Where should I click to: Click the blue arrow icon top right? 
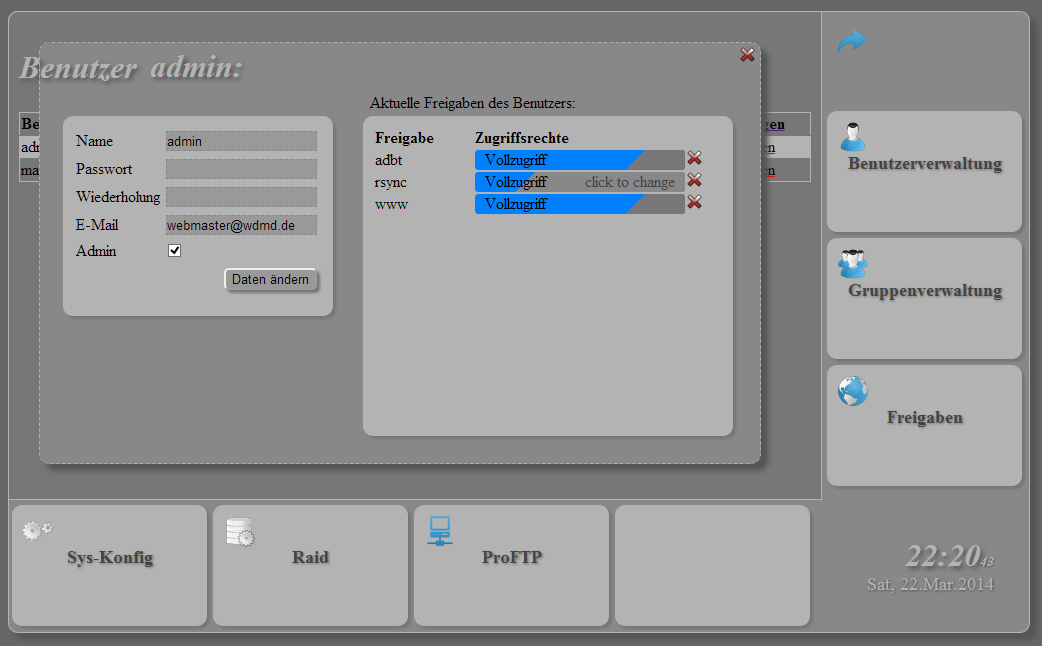pyautogui.click(x=852, y=41)
